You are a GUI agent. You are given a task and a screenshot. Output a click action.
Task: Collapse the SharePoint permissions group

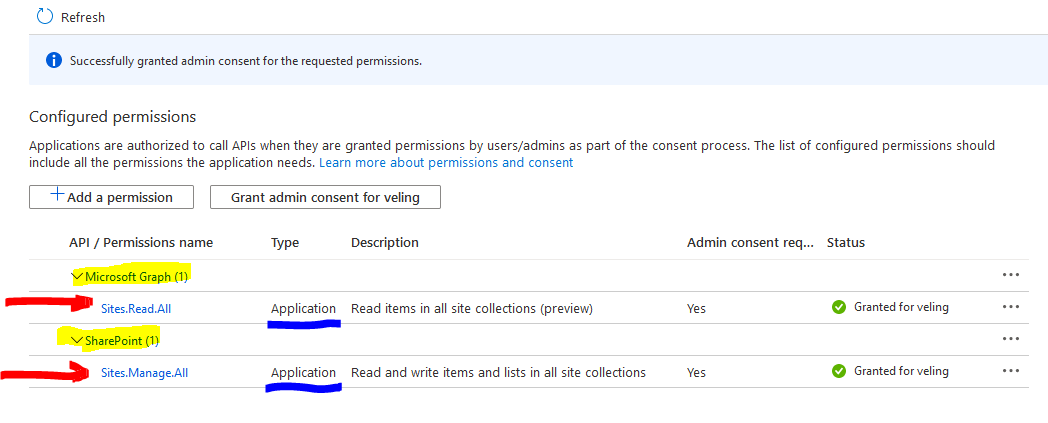pyautogui.click(x=77, y=340)
